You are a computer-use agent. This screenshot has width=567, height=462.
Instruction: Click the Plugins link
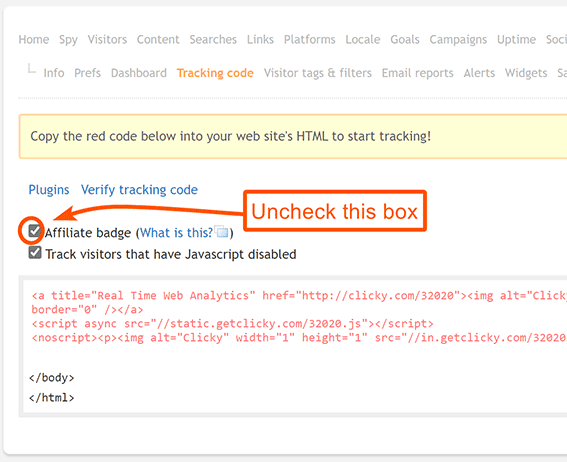click(49, 190)
